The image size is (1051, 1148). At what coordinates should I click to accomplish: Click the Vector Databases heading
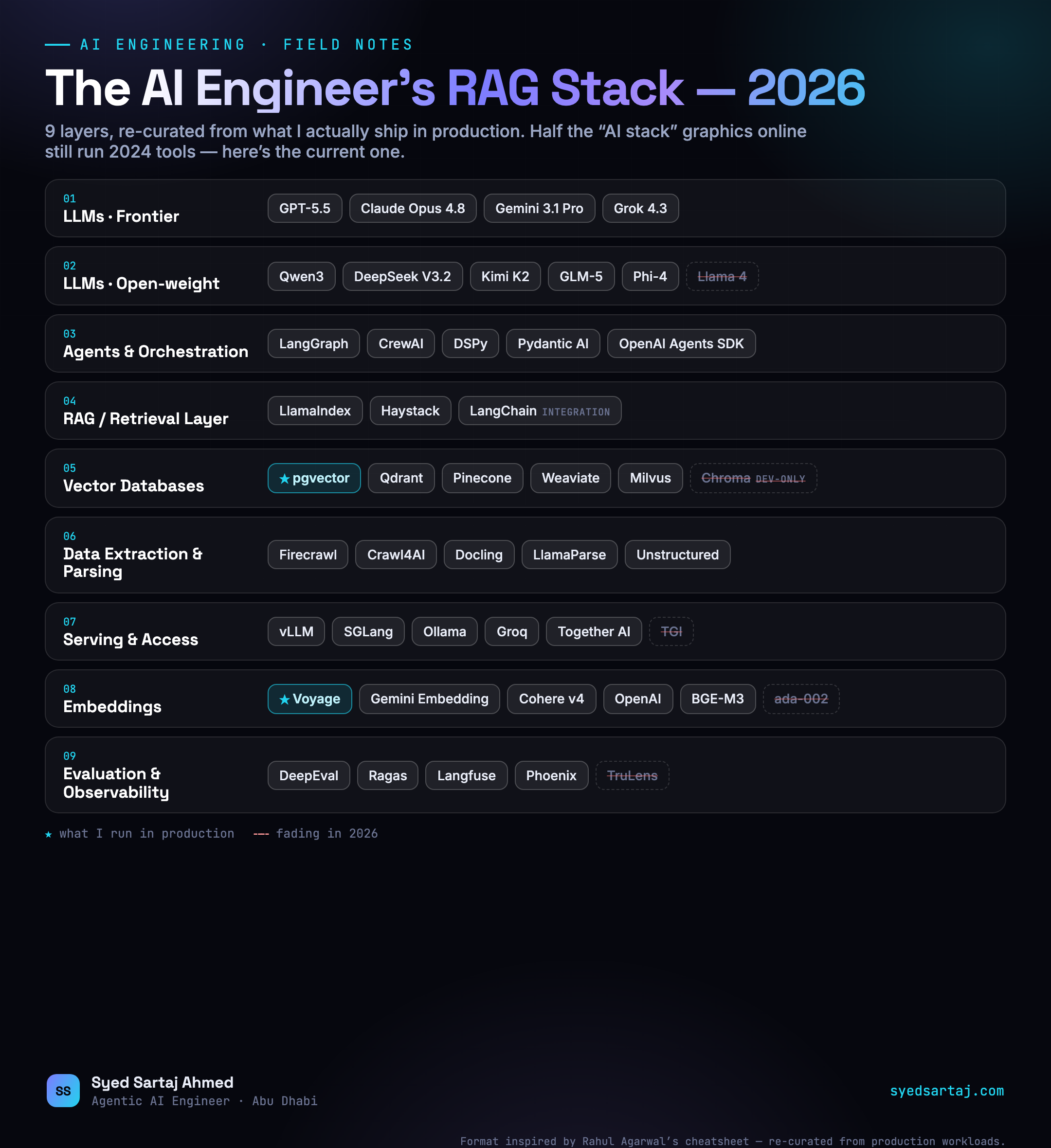[x=133, y=486]
